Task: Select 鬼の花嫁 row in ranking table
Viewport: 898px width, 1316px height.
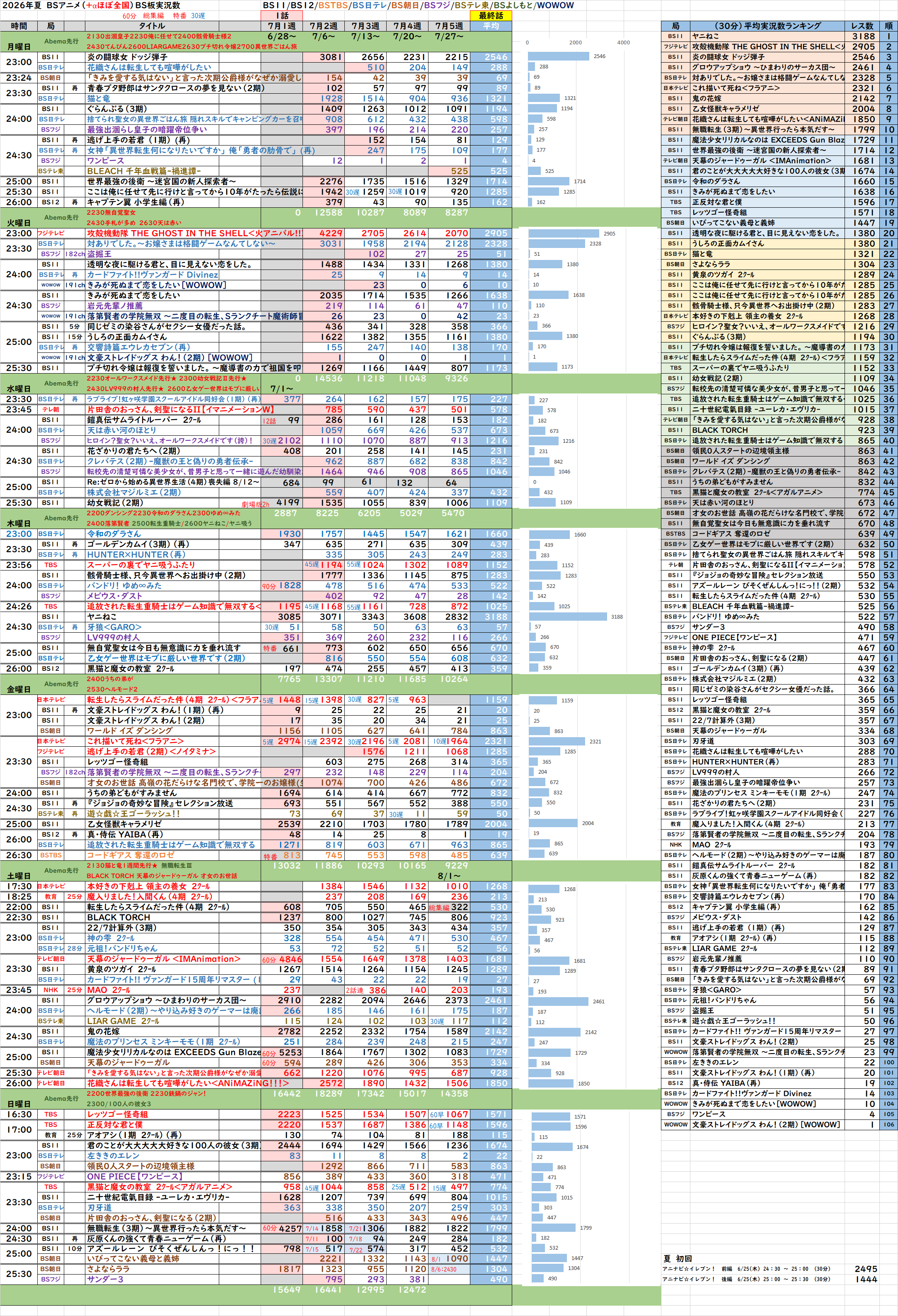Action: pyautogui.click(x=779, y=99)
